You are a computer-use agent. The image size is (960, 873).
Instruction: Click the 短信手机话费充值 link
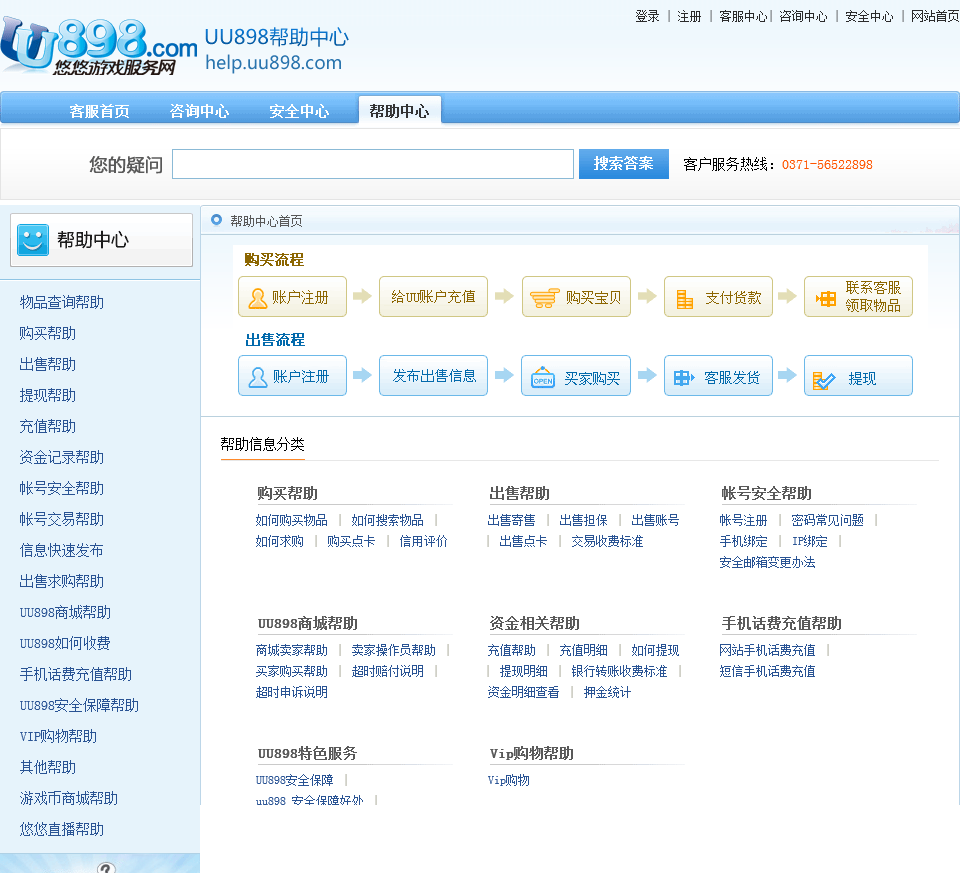point(767,671)
